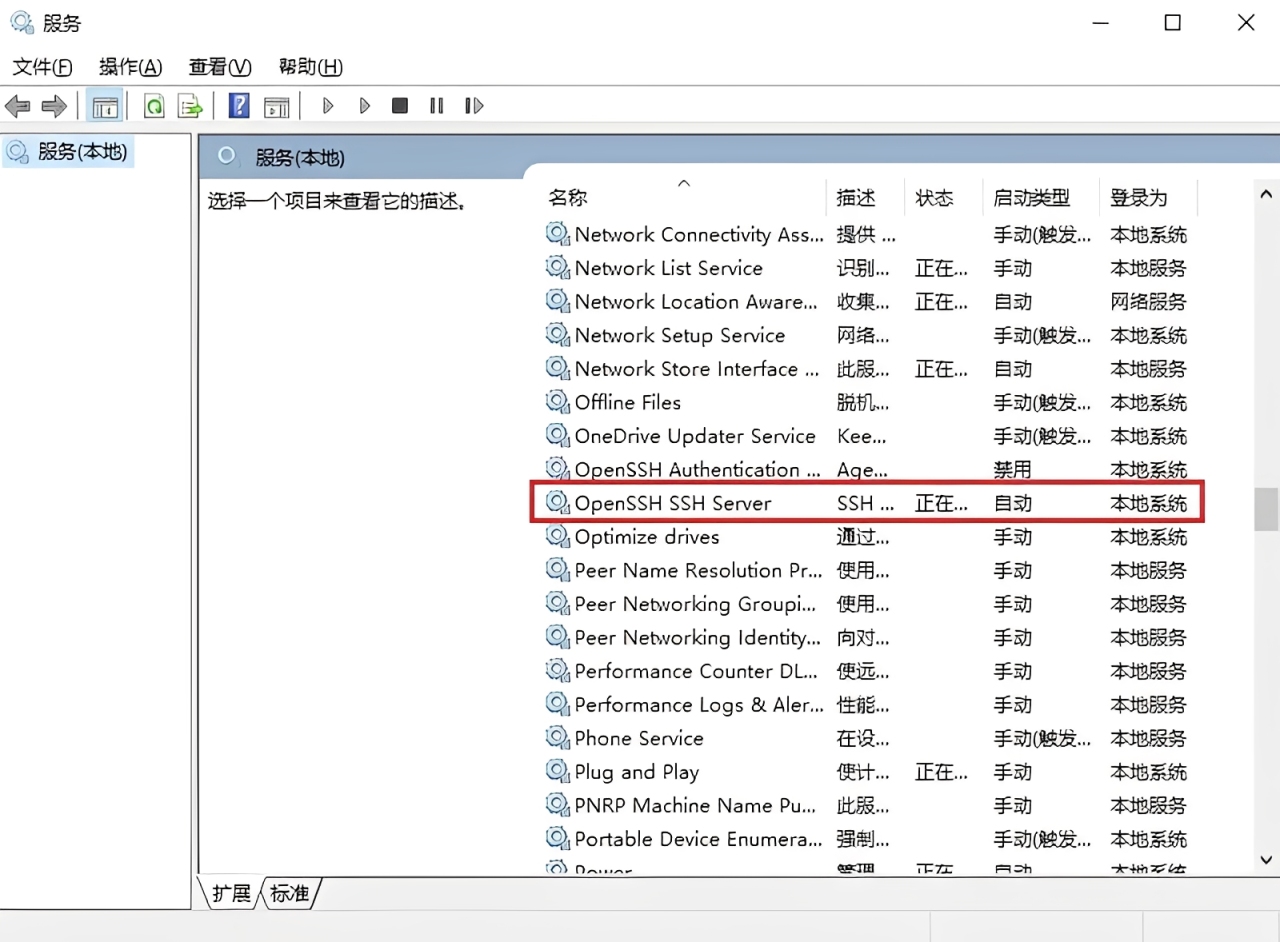Select the Peer Networking Identity... service
Image resolution: width=1280 pixels, height=942 pixels.
click(867, 637)
